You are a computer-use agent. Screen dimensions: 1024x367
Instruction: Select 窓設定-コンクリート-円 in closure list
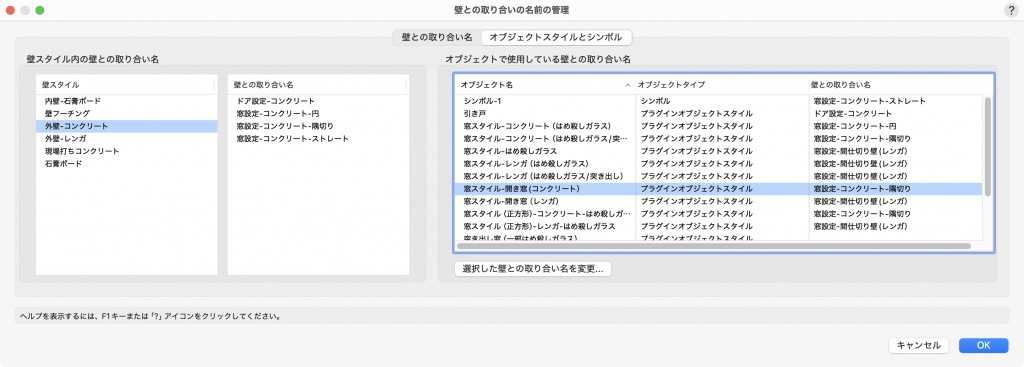(318, 114)
